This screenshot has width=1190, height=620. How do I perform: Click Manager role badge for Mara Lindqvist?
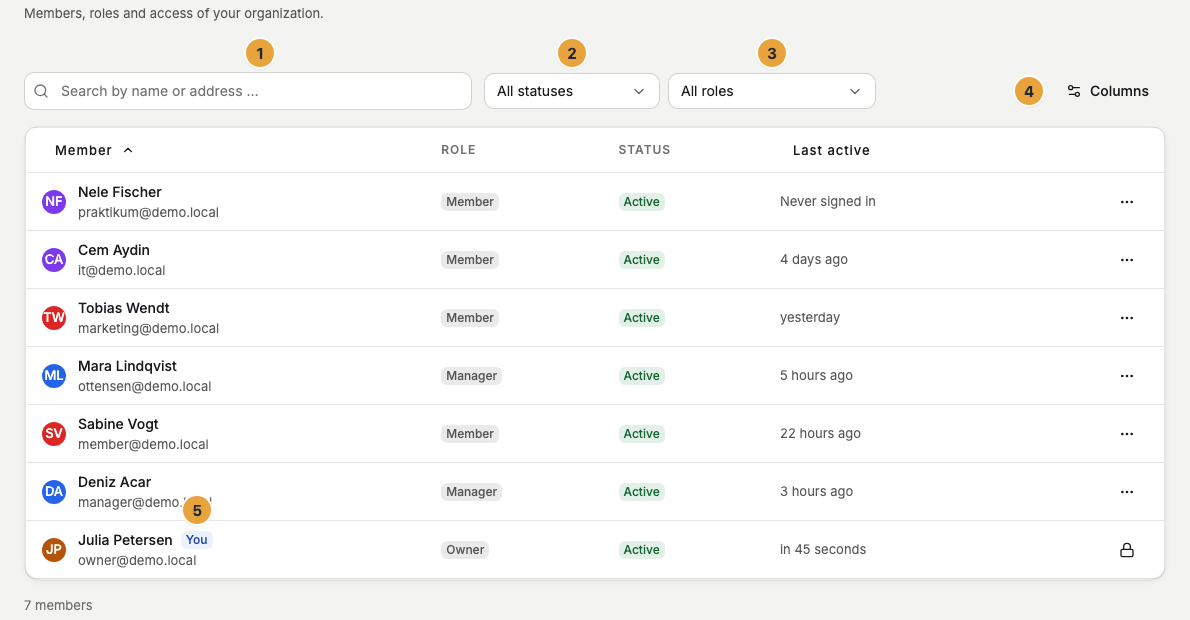471,376
